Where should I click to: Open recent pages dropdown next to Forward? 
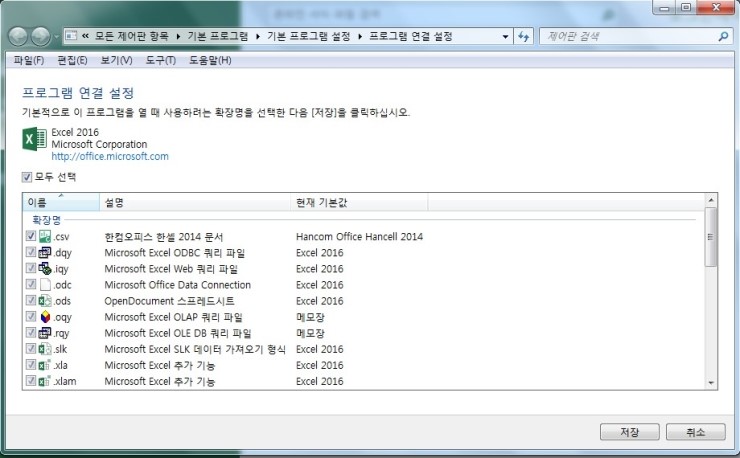[x=57, y=36]
